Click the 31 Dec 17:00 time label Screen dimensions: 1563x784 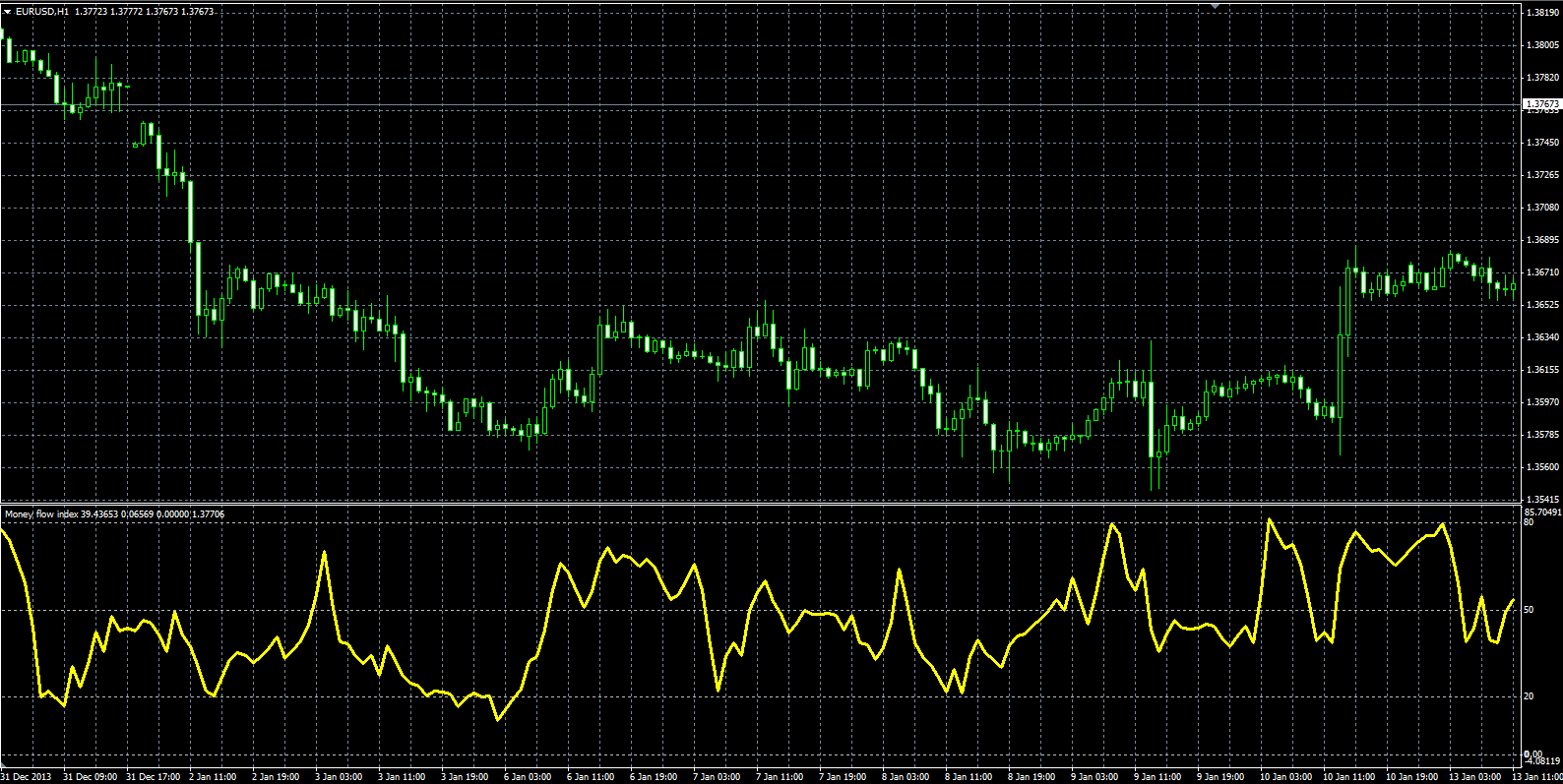[153, 777]
